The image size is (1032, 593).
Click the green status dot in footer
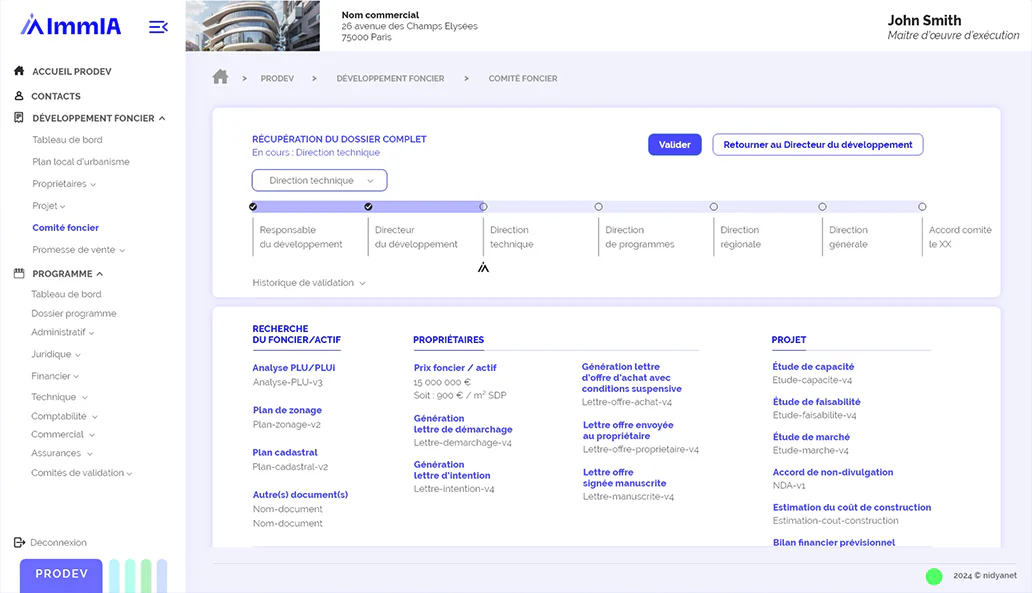(934, 577)
